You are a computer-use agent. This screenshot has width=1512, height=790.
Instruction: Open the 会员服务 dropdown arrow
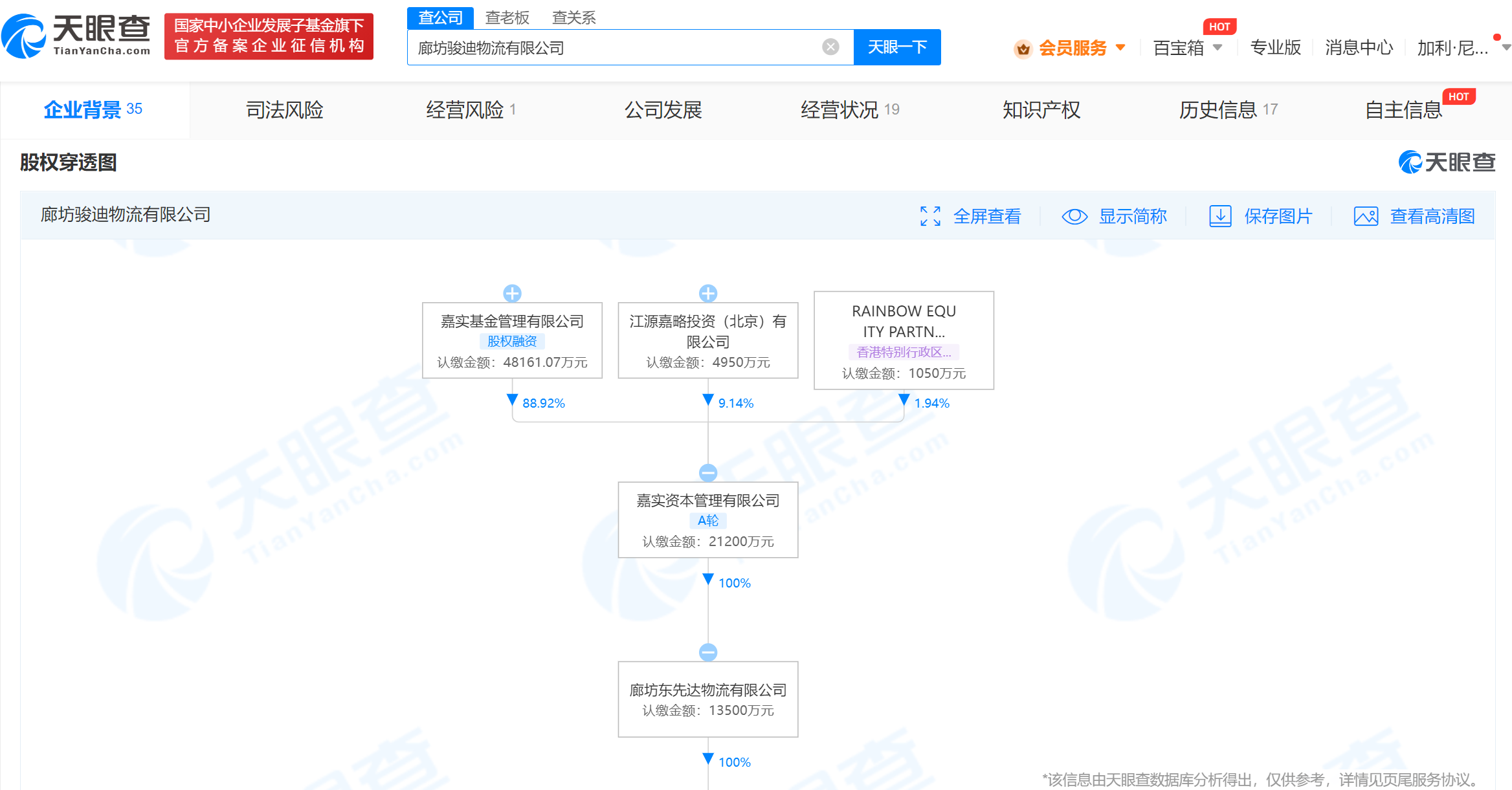click(1120, 47)
